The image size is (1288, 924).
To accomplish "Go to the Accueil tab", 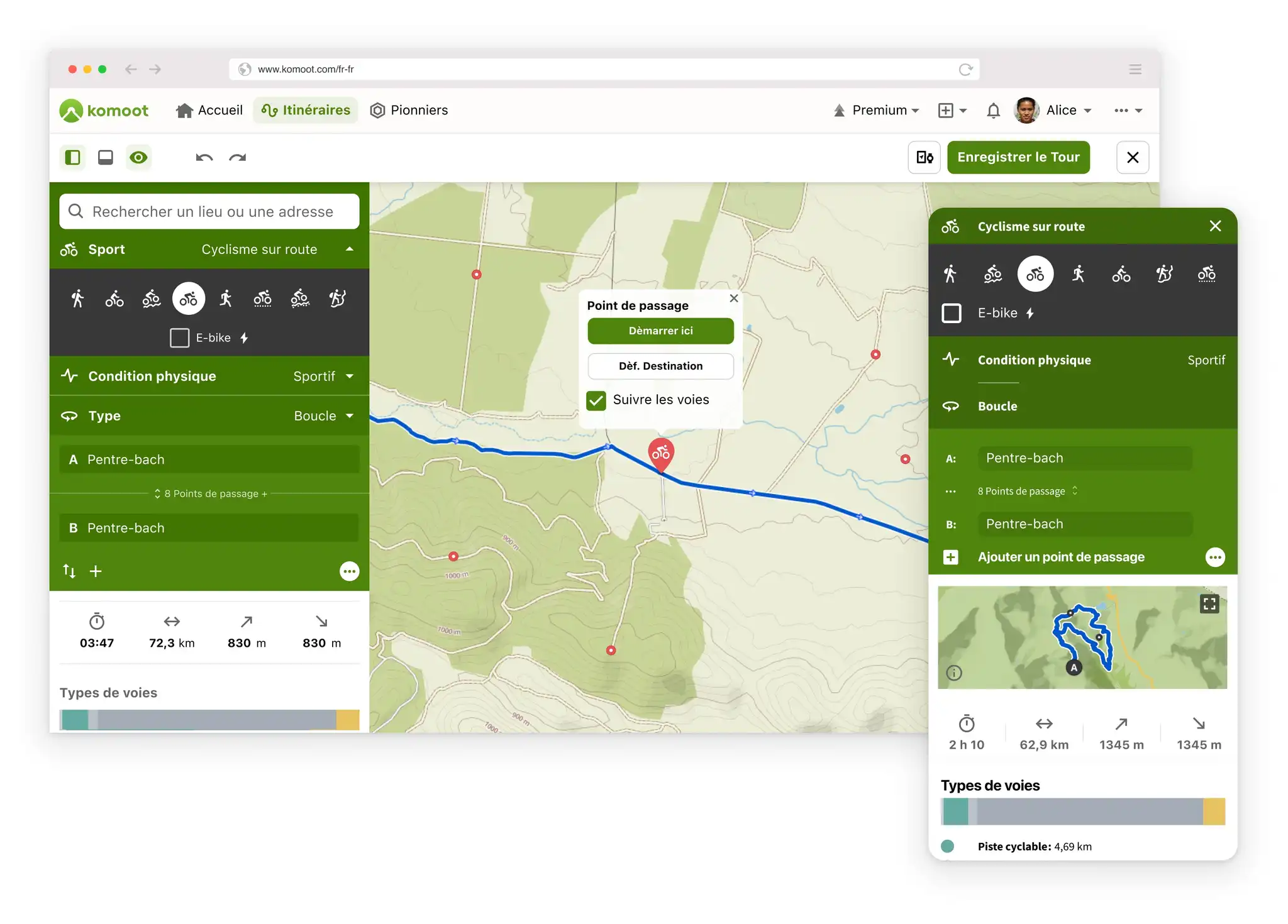I will point(209,111).
